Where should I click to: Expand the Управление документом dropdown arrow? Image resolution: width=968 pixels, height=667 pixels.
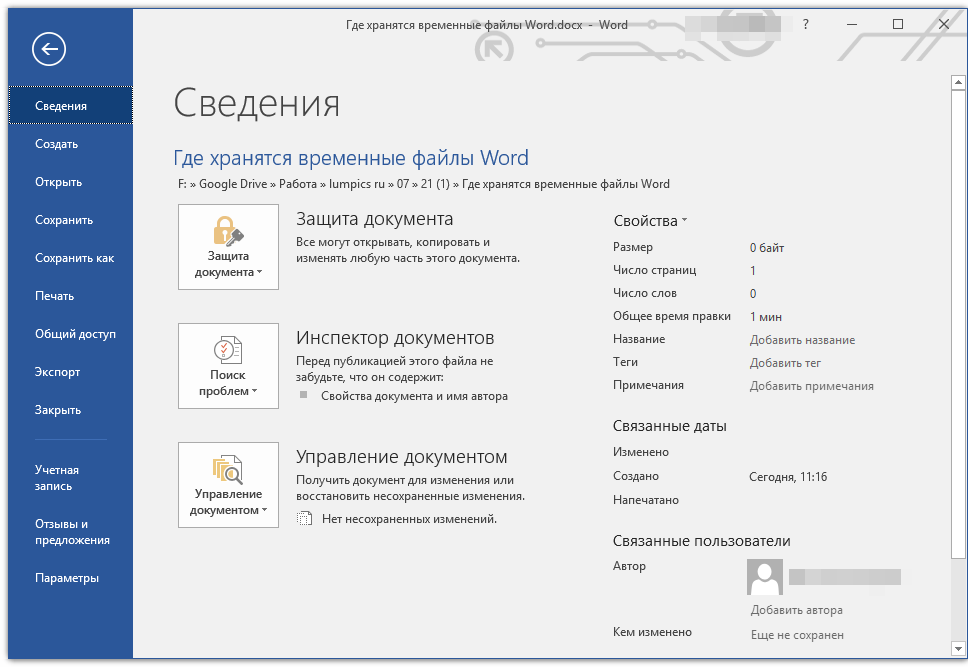coord(265,511)
